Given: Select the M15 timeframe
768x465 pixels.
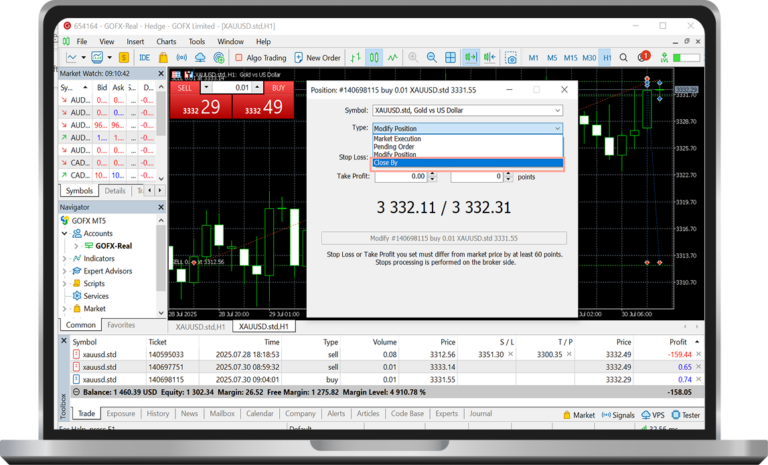Looking at the screenshot, I should coord(570,58).
